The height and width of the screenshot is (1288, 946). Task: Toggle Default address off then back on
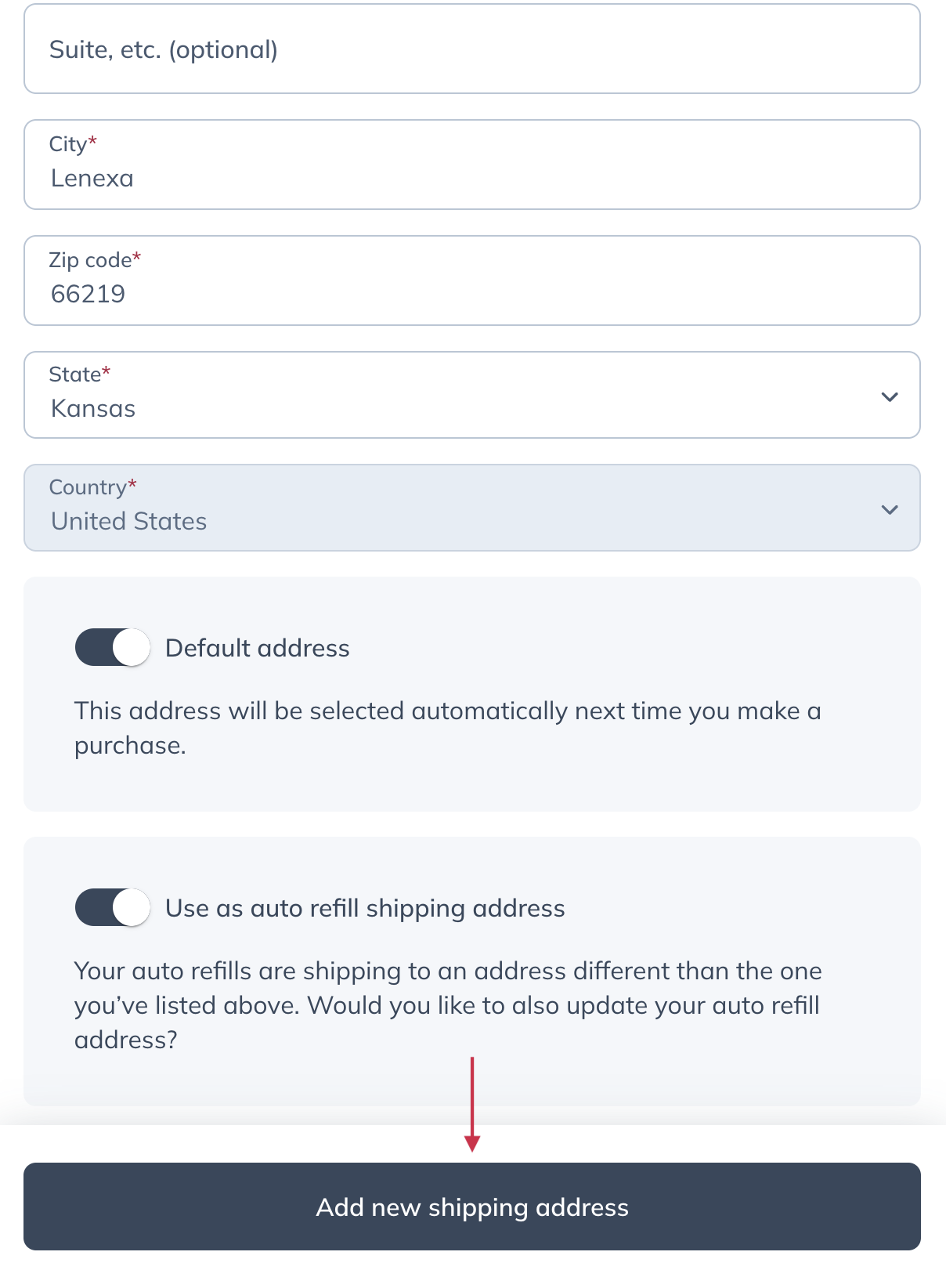(x=111, y=647)
